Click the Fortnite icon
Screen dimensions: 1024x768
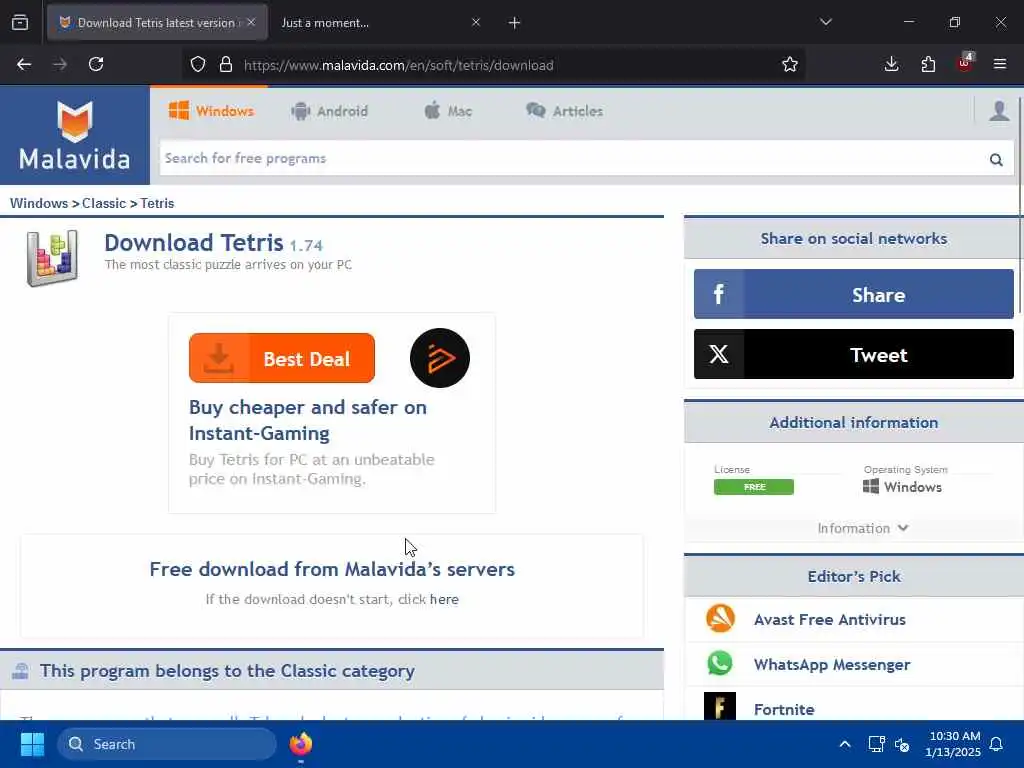click(x=720, y=707)
